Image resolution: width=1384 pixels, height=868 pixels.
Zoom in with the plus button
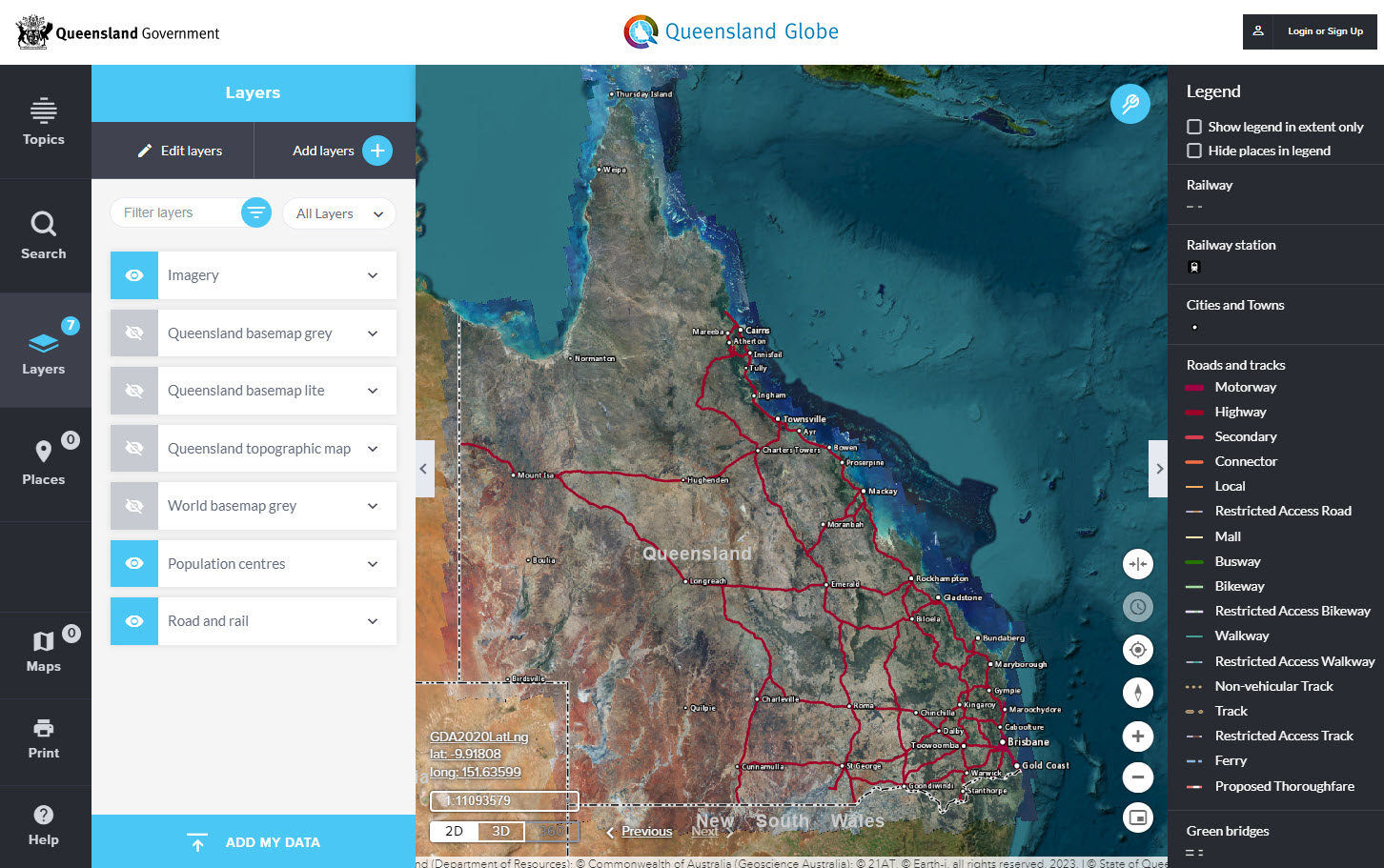(1137, 736)
